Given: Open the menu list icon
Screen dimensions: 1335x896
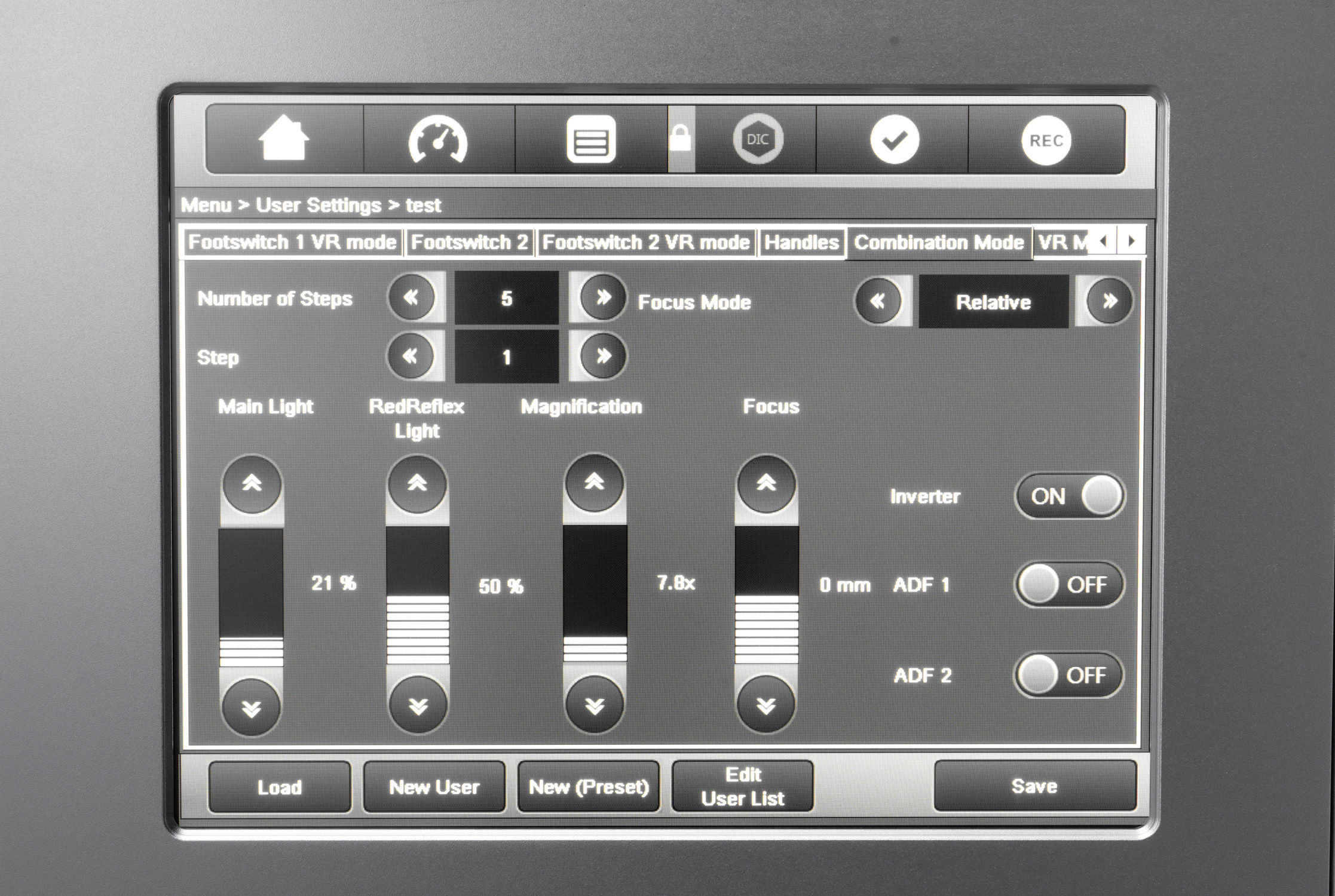Looking at the screenshot, I should (x=590, y=140).
